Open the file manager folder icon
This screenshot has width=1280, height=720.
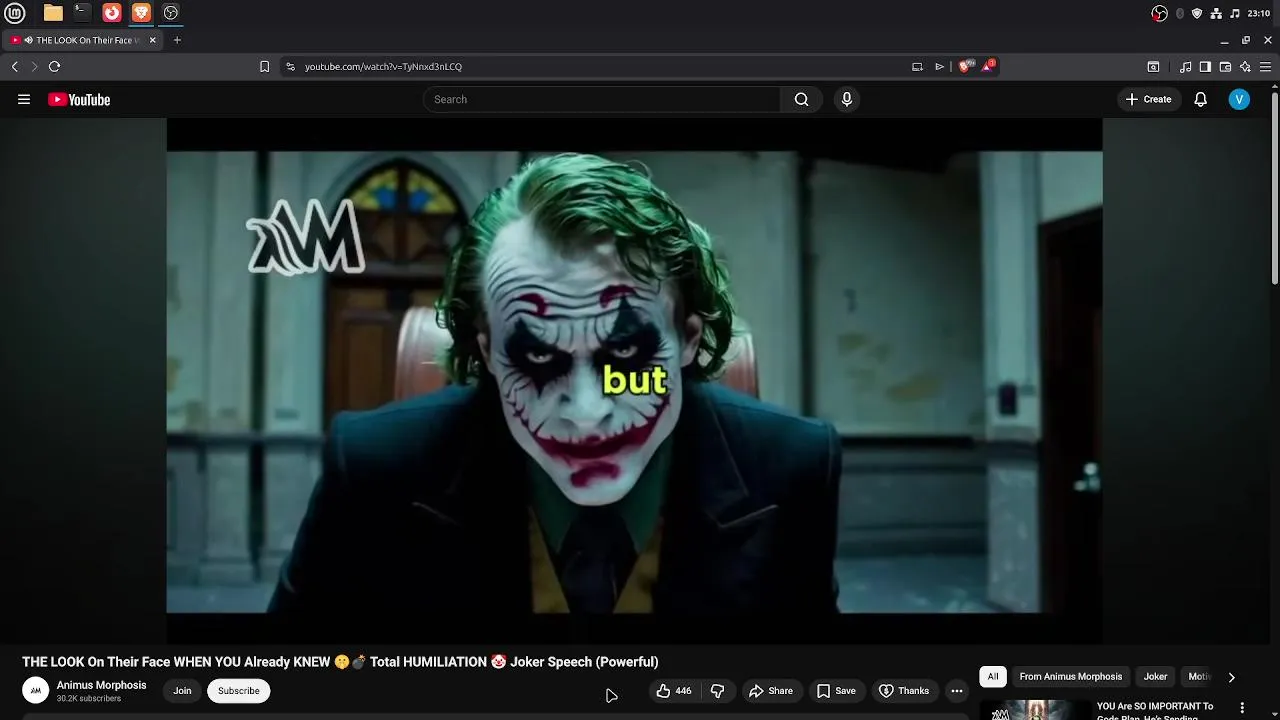[53, 13]
